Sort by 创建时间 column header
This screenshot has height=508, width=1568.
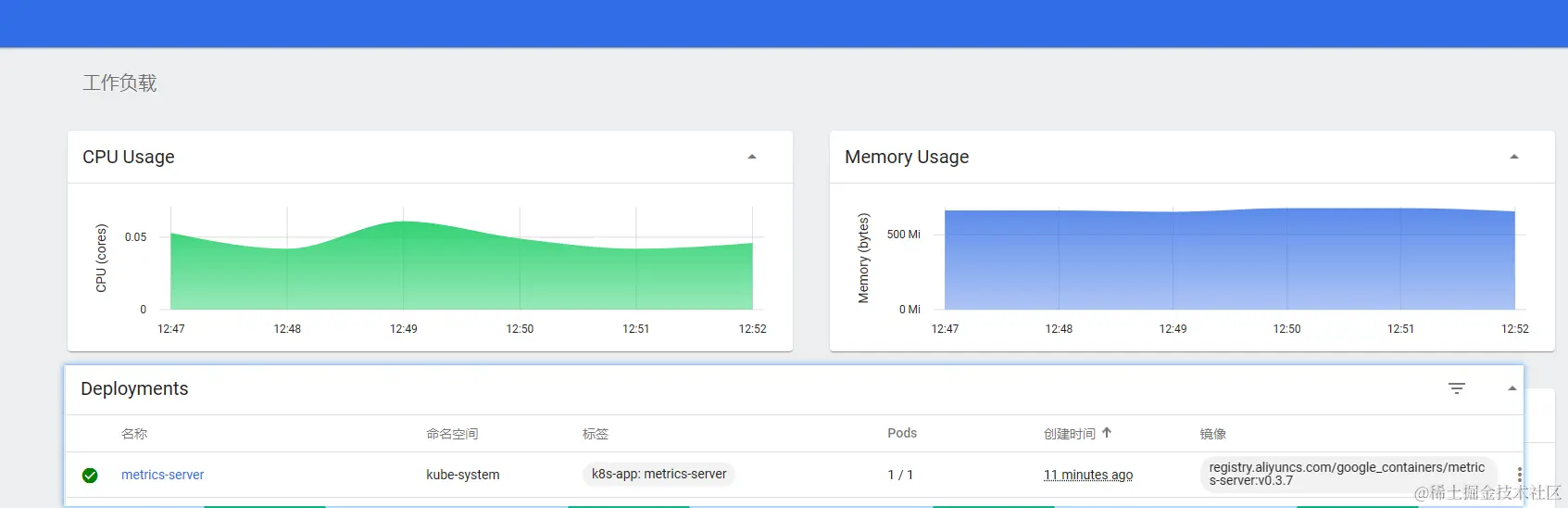[x=1070, y=434]
